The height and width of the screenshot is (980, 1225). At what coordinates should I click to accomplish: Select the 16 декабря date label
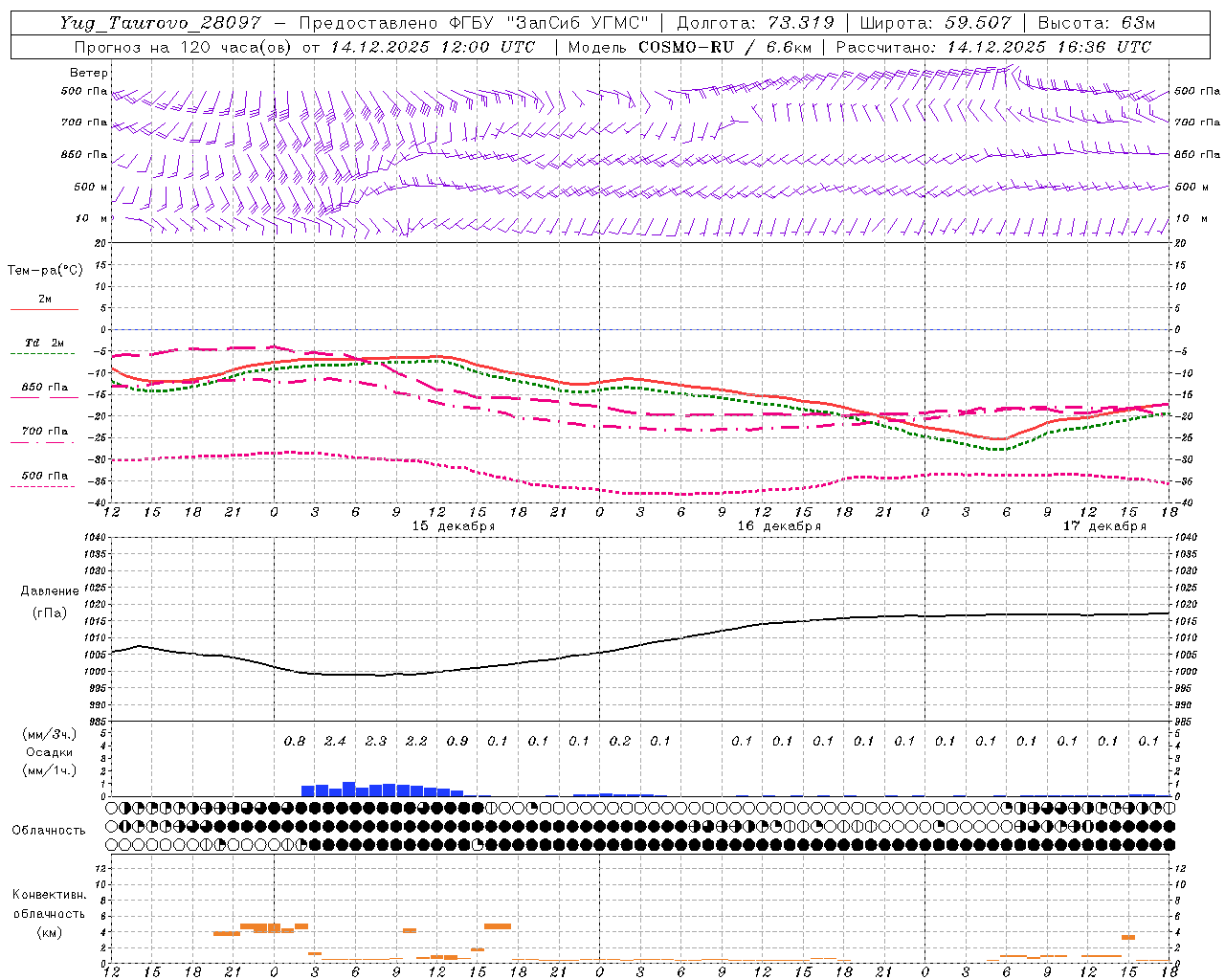click(779, 526)
